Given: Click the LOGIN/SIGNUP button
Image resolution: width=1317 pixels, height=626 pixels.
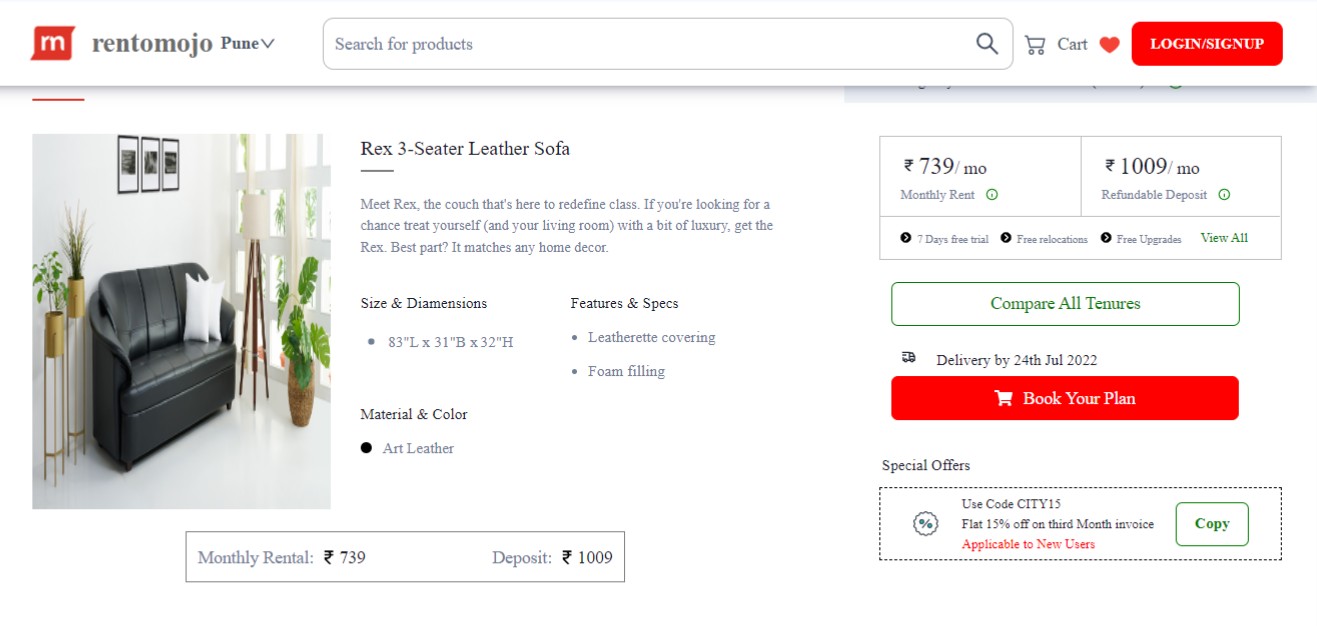Looking at the screenshot, I should (x=1206, y=44).
